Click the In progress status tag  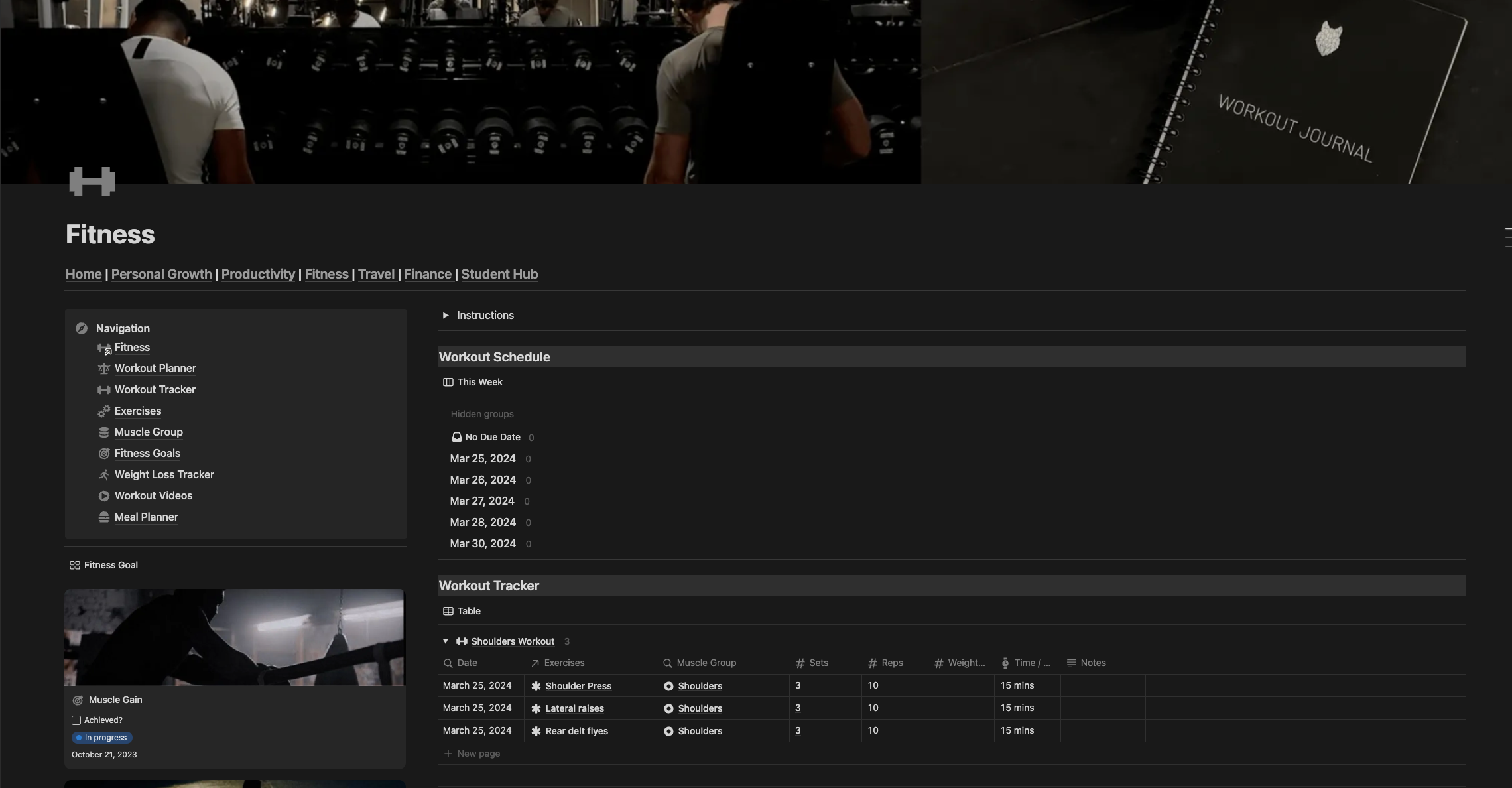point(102,738)
